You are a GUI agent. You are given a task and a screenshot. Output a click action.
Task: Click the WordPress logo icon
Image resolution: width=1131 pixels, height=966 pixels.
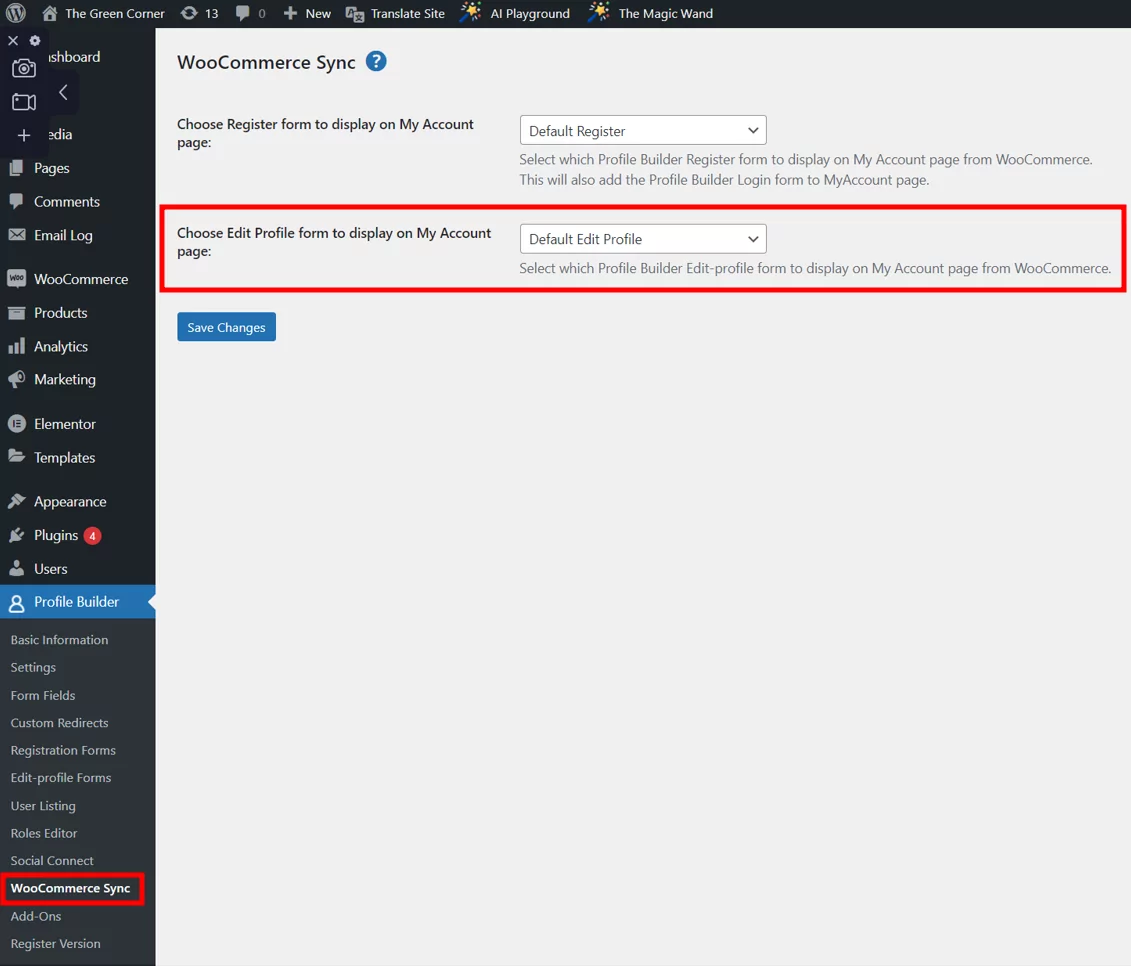coord(16,13)
